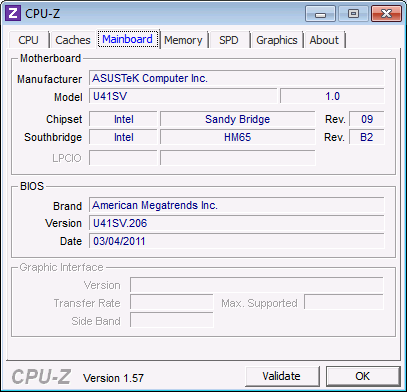Click the Validate button
This screenshot has width=407, height=392.
(282, 376)
